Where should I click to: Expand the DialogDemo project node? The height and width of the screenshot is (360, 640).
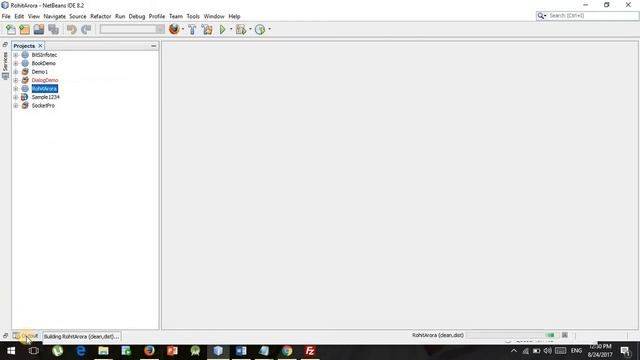click(16, 80)
